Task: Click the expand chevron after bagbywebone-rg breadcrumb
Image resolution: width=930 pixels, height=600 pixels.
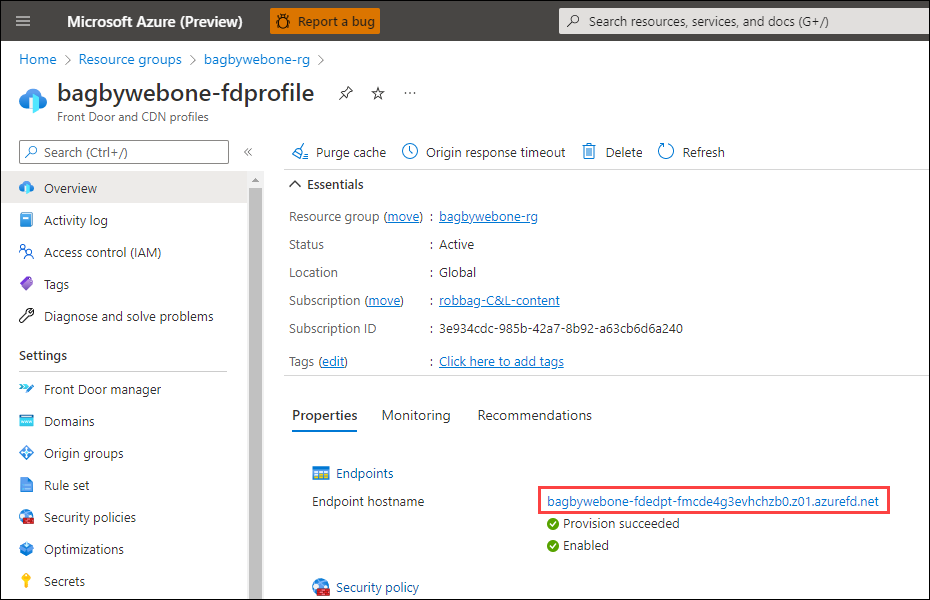Action: click(x=321, y=60)
